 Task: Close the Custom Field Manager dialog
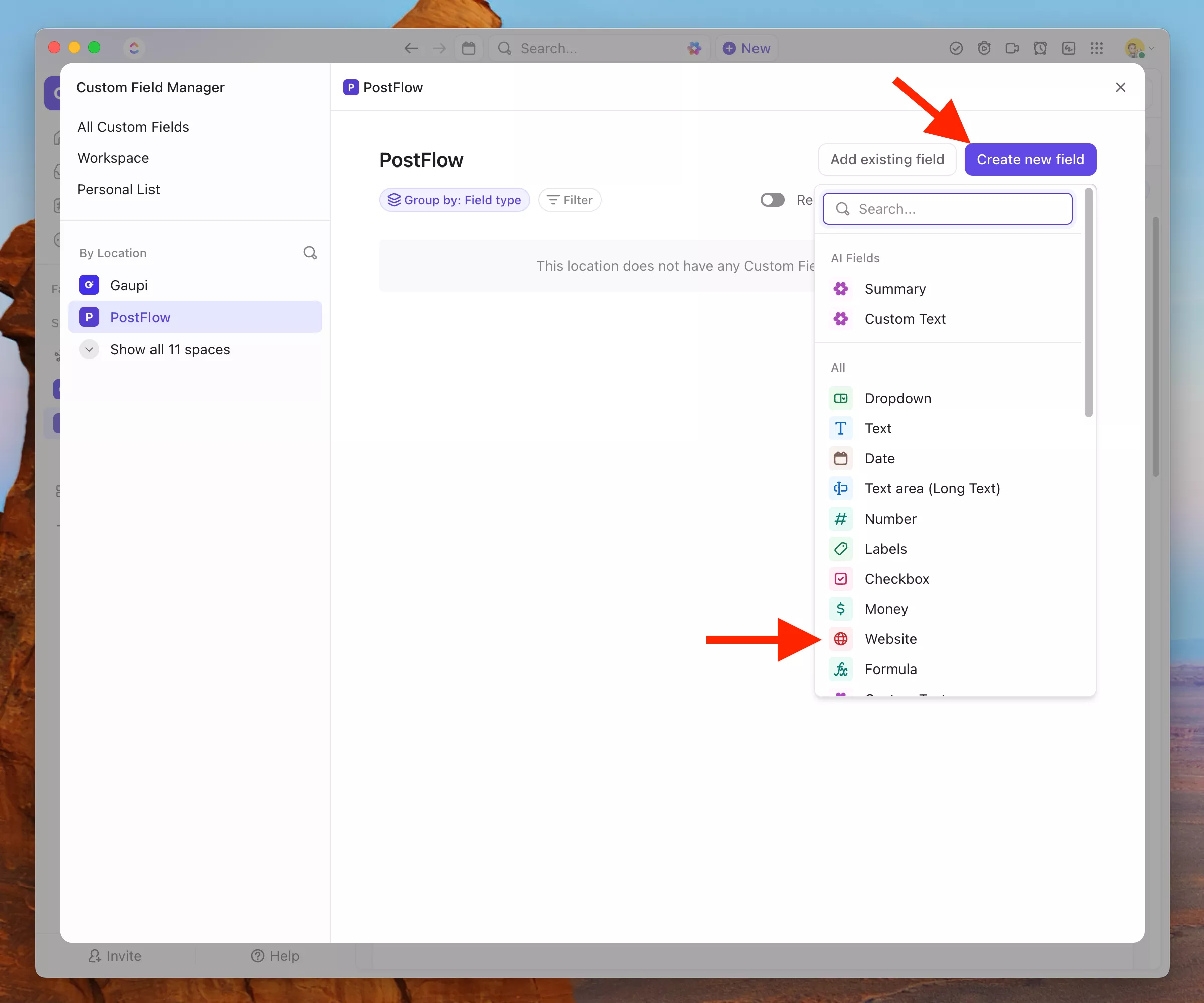coord(1121,87)
